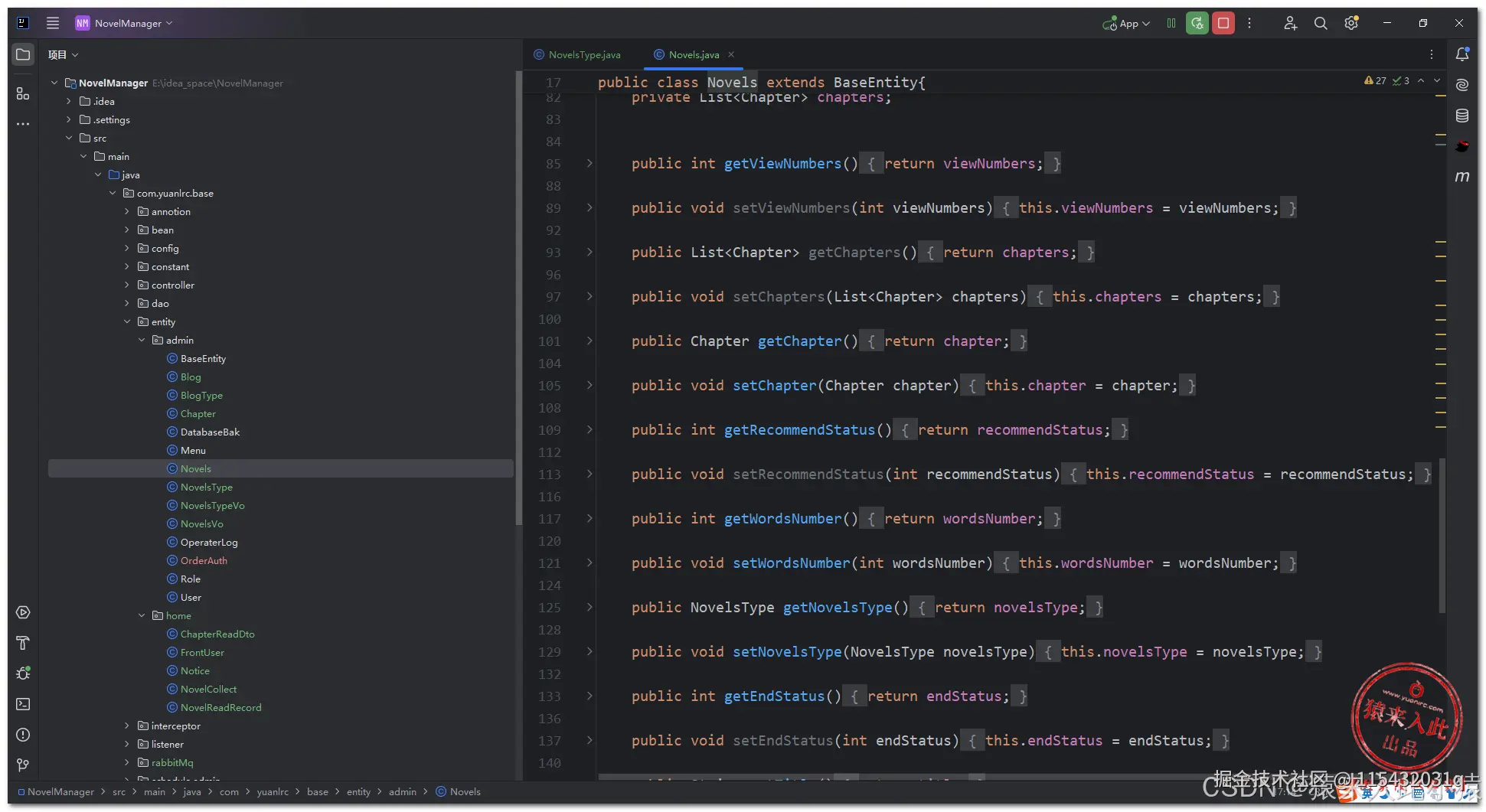The width and height of the screenshot is (1486, 812).
Task: Open the Project tool window icon
Action: [23, 54]
